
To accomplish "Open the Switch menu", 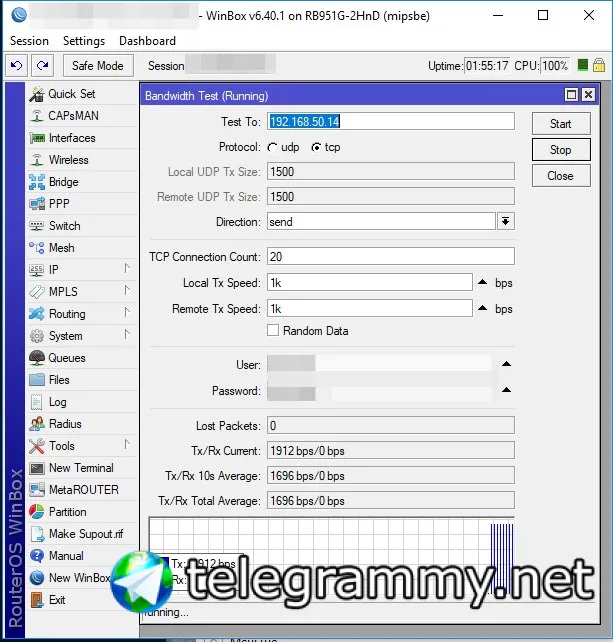I will [x=81, y=226].
